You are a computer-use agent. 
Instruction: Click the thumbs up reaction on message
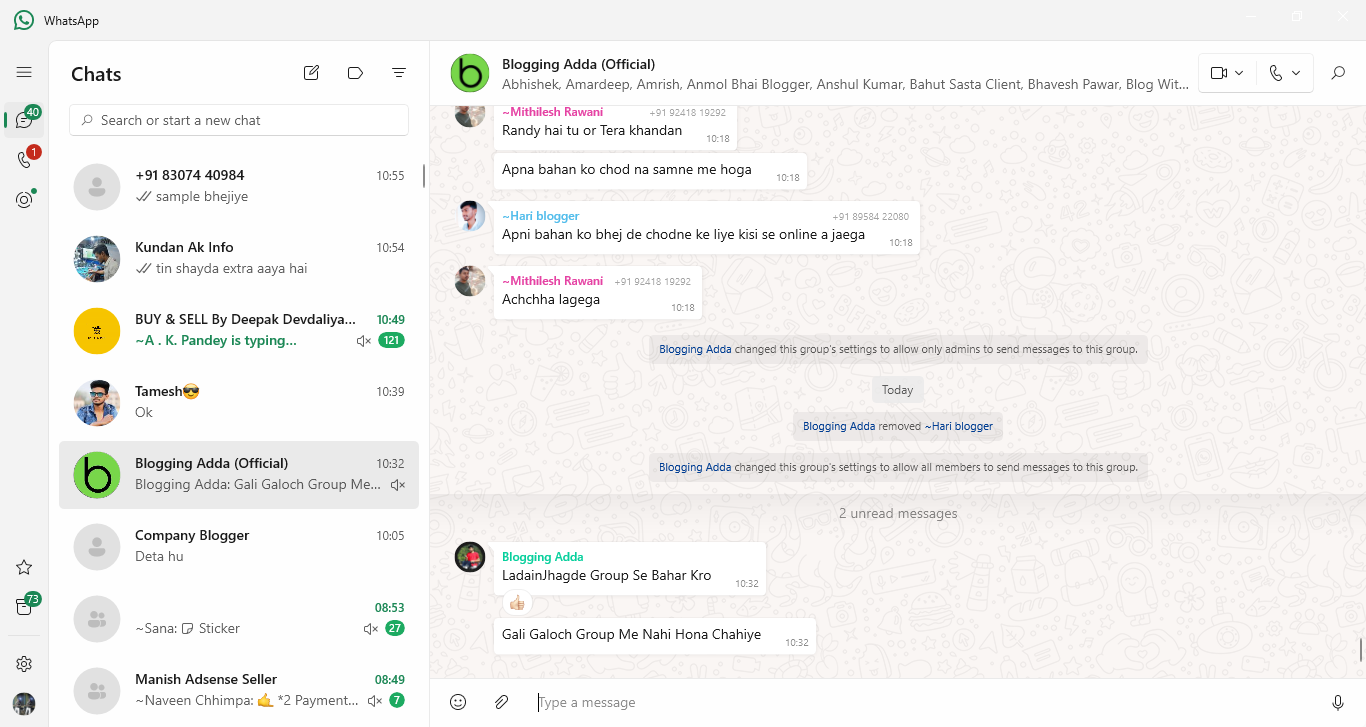(517, 603)
